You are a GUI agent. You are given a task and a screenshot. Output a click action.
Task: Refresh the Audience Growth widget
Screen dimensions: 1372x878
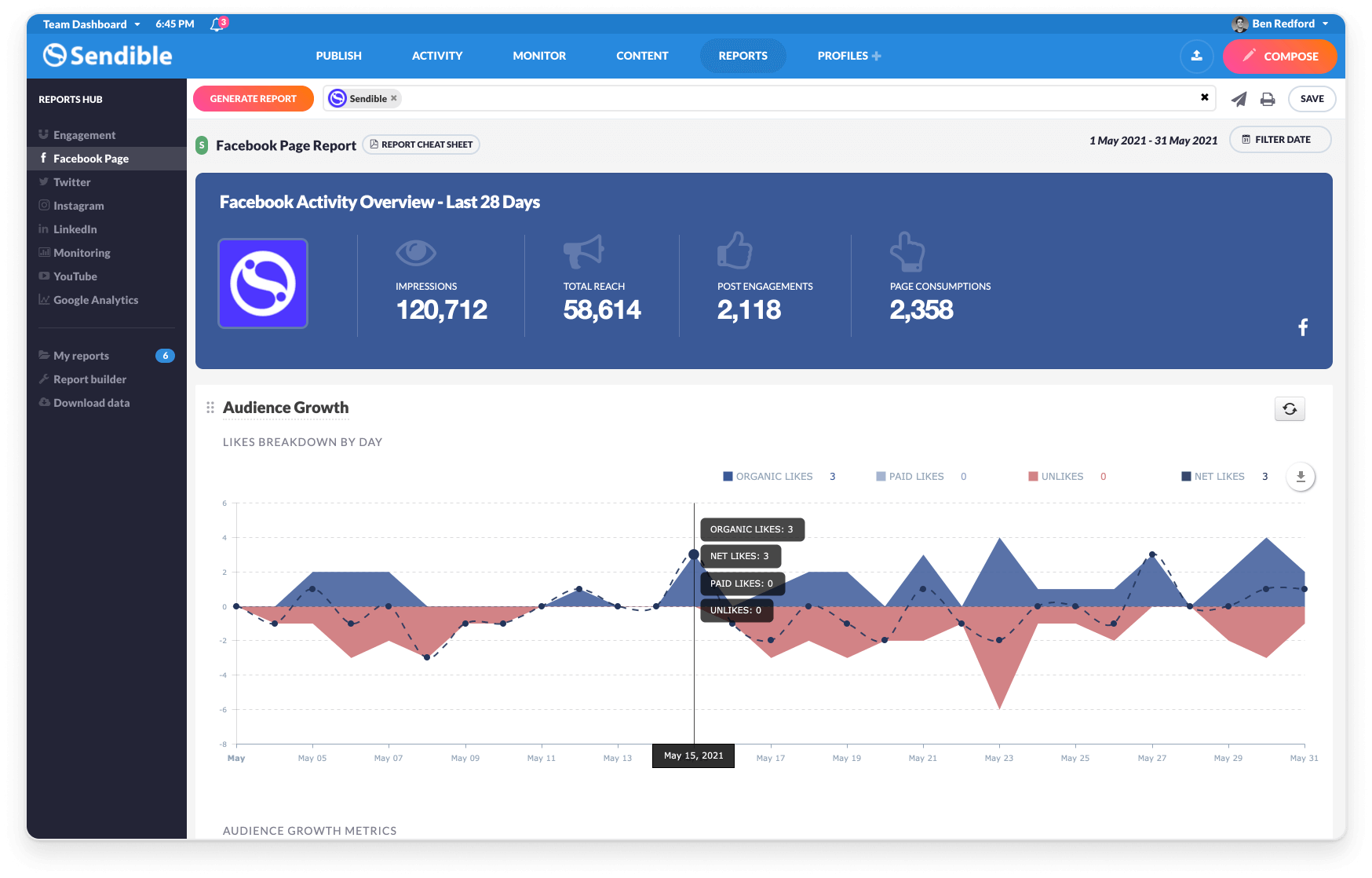pos(1290,408)
